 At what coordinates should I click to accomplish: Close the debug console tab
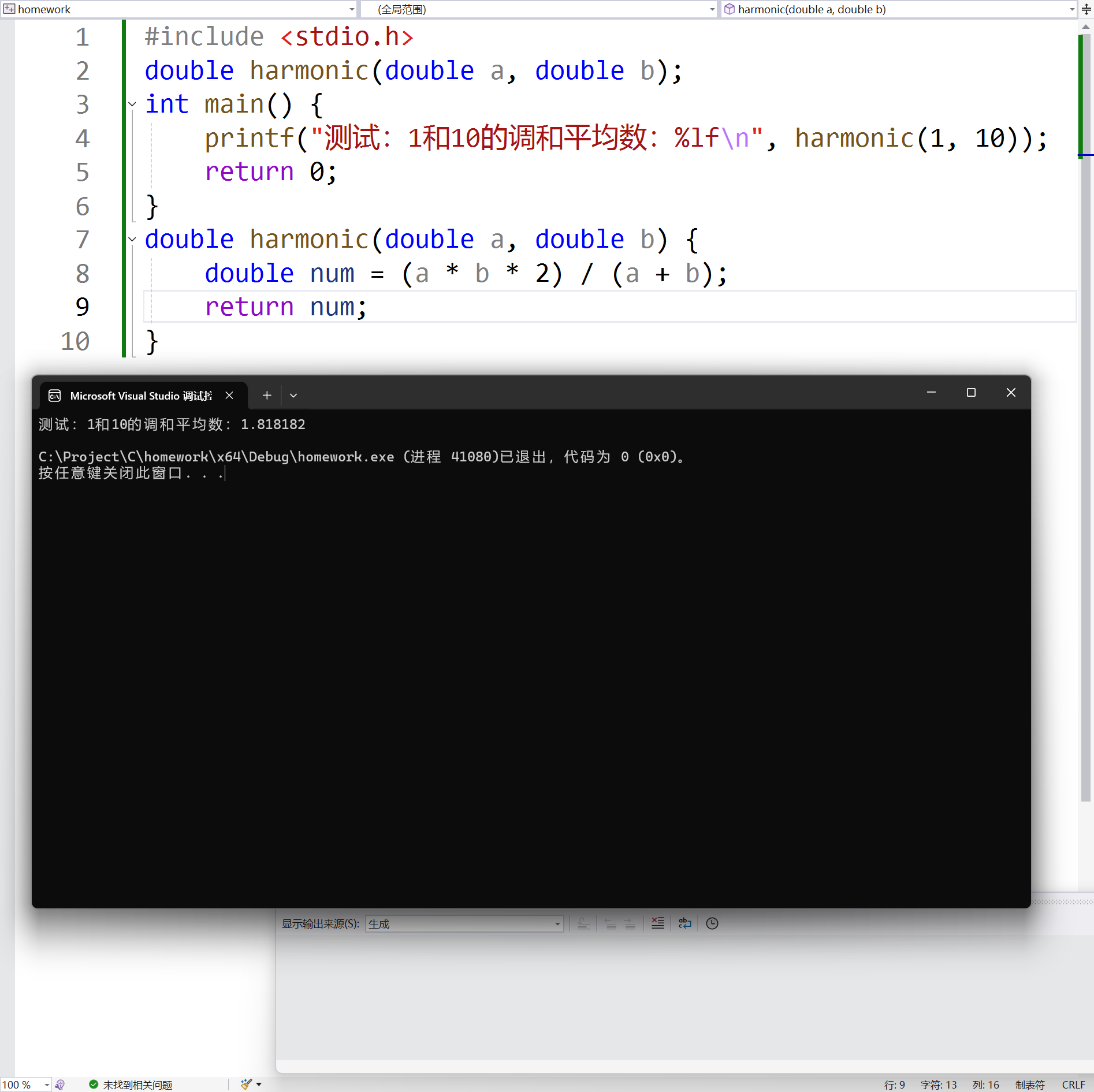coord(229,396)
